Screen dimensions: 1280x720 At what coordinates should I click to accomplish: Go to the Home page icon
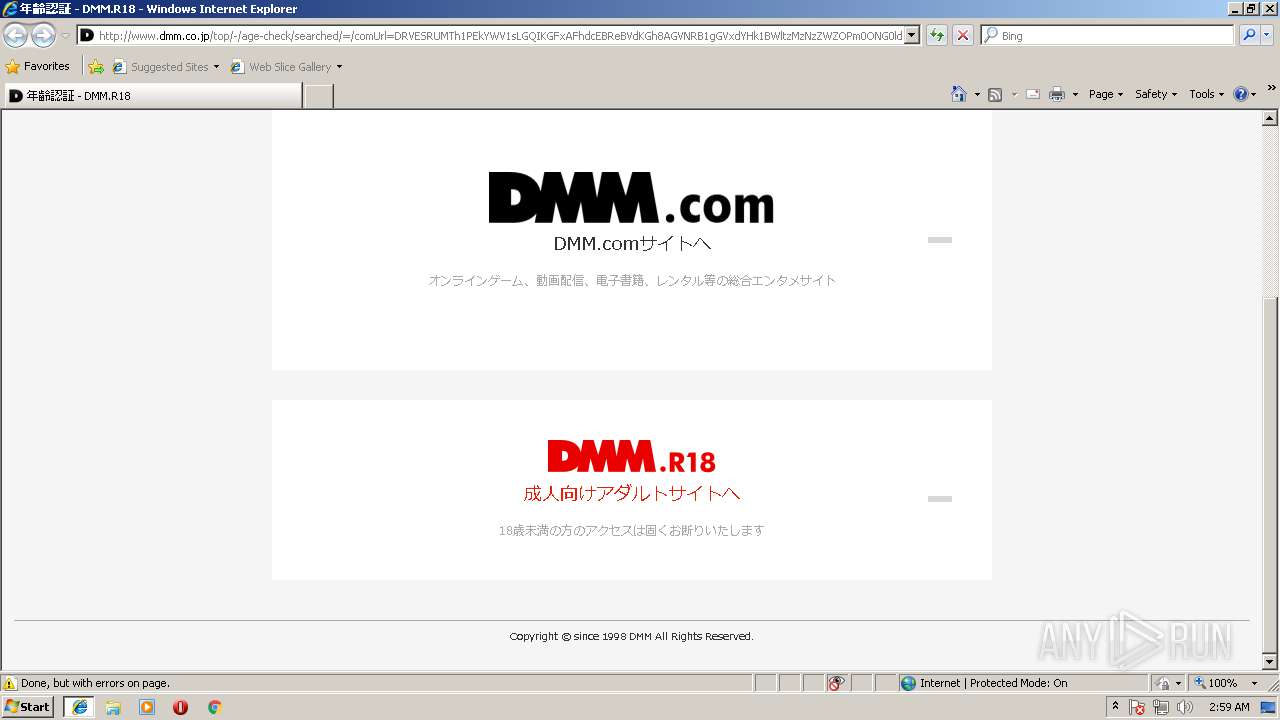click(959, 94)
